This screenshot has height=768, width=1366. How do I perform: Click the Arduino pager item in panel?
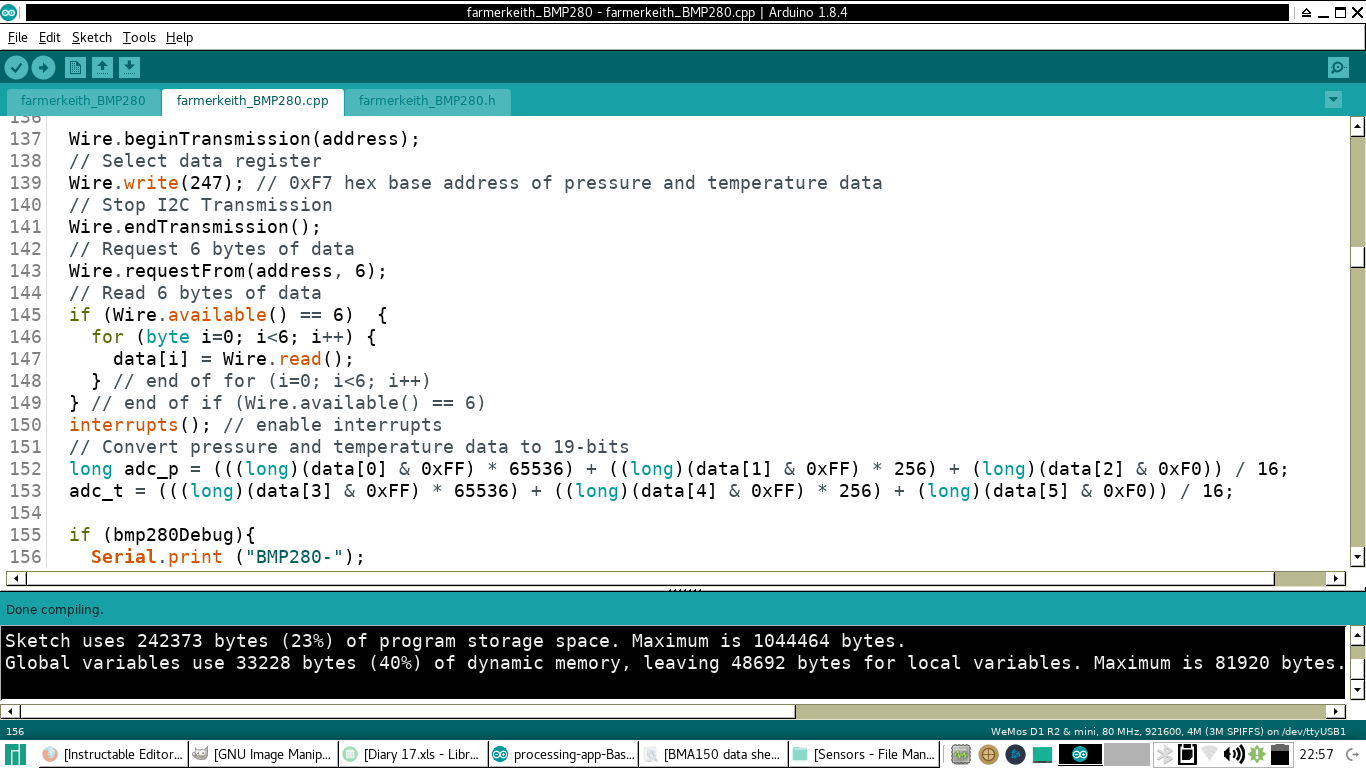point(1080,754)
